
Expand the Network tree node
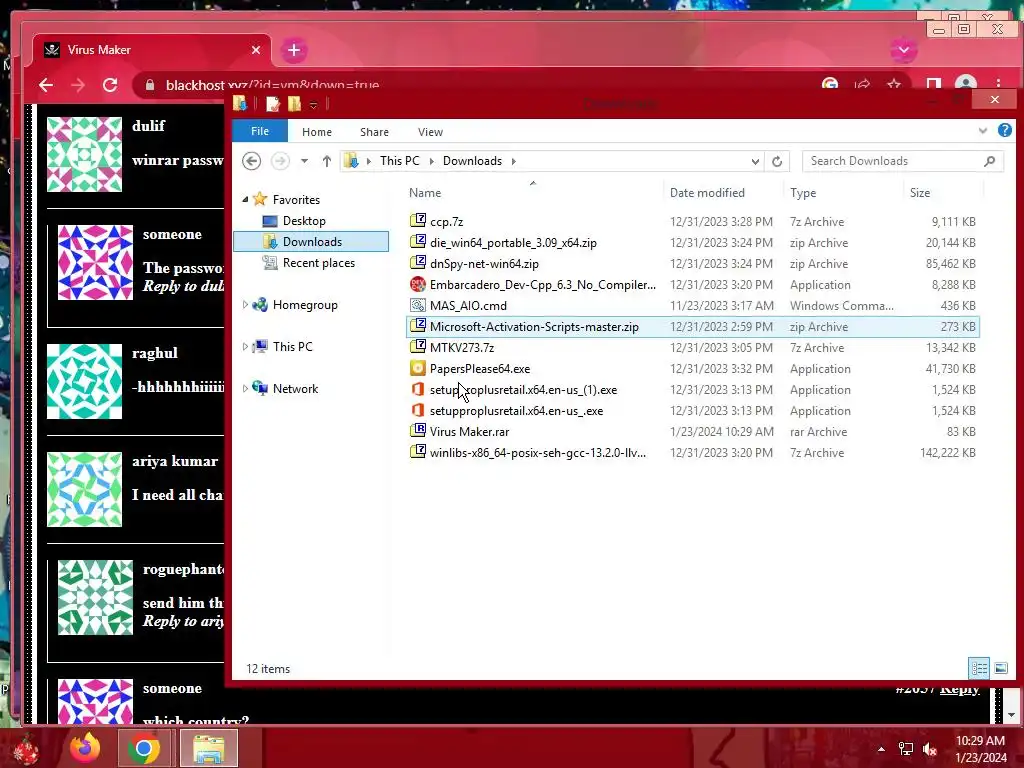click(x=246, y=388)
